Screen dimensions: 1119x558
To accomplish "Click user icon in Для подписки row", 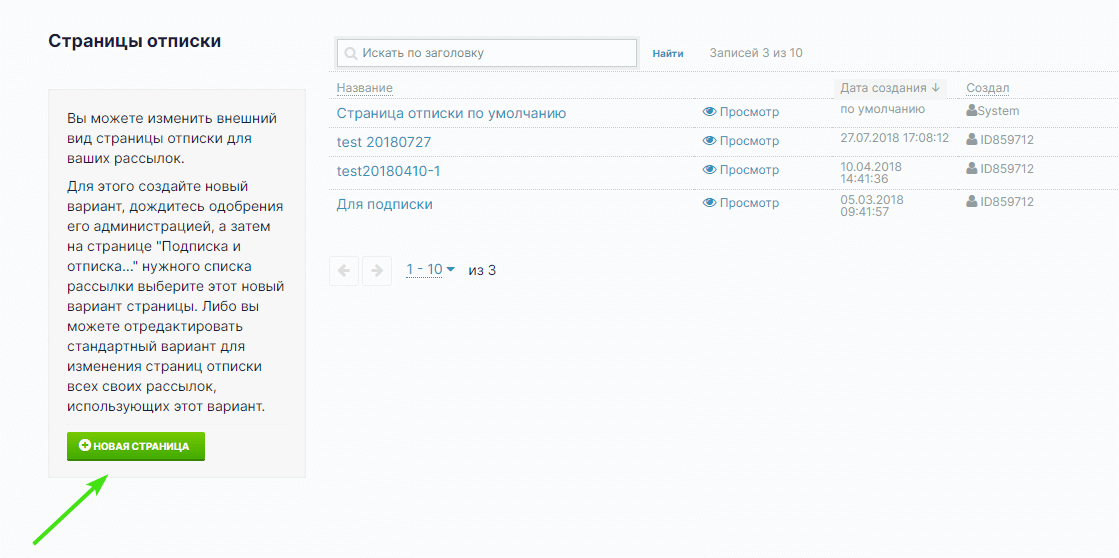I will coord(971,202).
